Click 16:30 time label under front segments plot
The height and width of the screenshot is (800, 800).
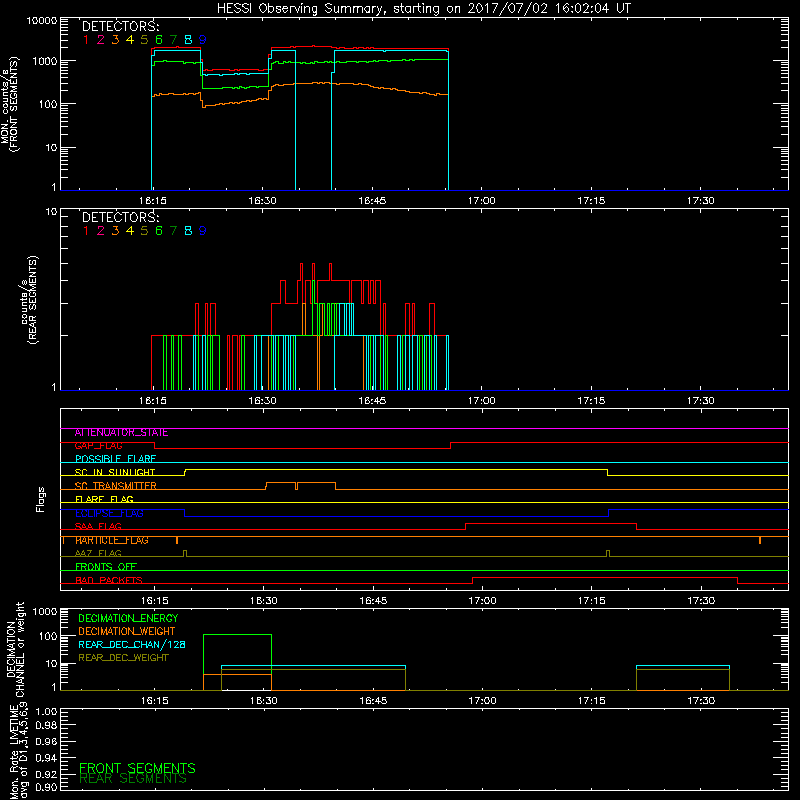click(x=262, y=201)
